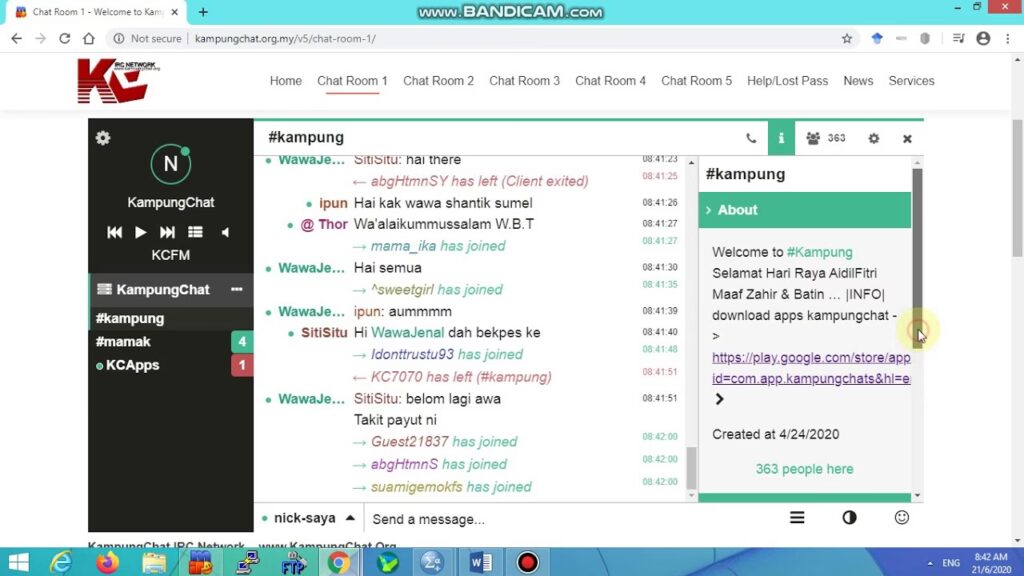Open the Help/Lost Pass page
Screen dimensions: 1024x576
(787, 81)
